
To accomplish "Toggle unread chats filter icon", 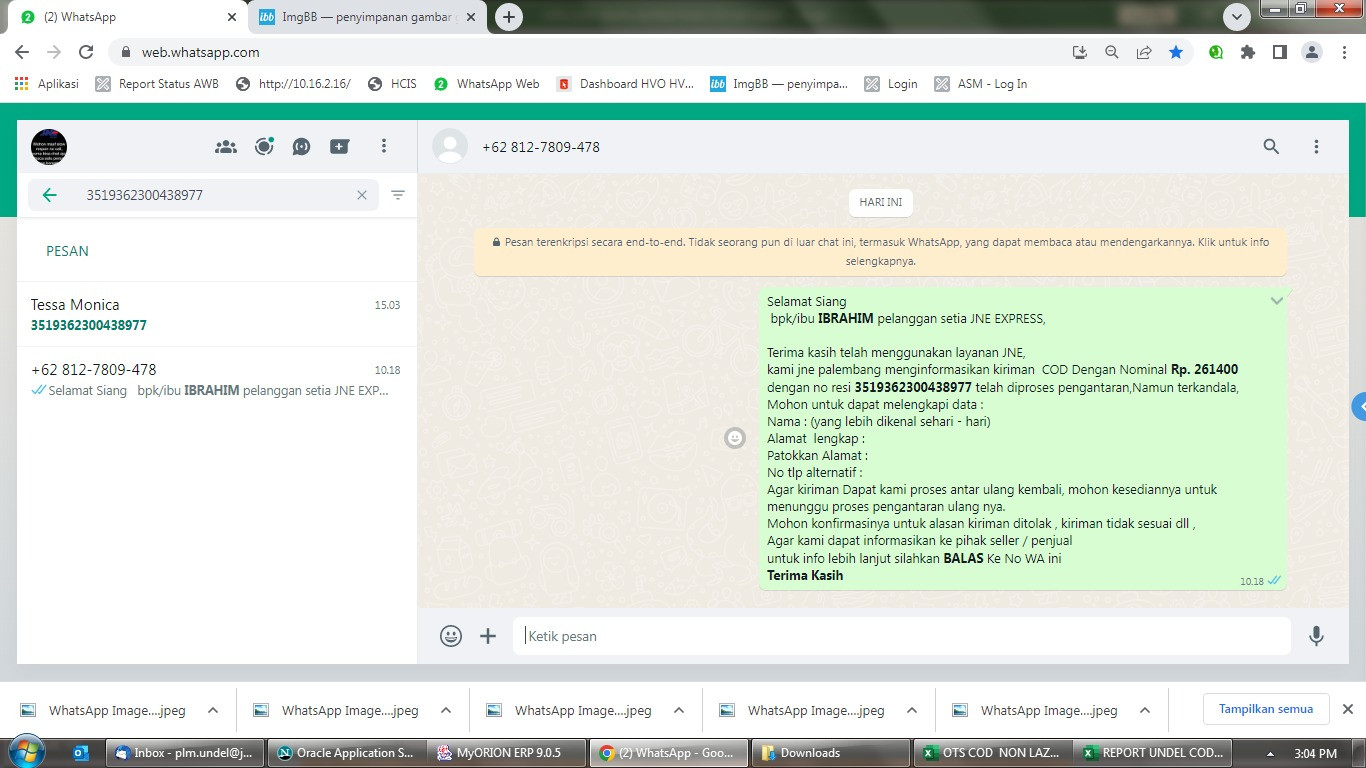I will [x=398, y=195].
